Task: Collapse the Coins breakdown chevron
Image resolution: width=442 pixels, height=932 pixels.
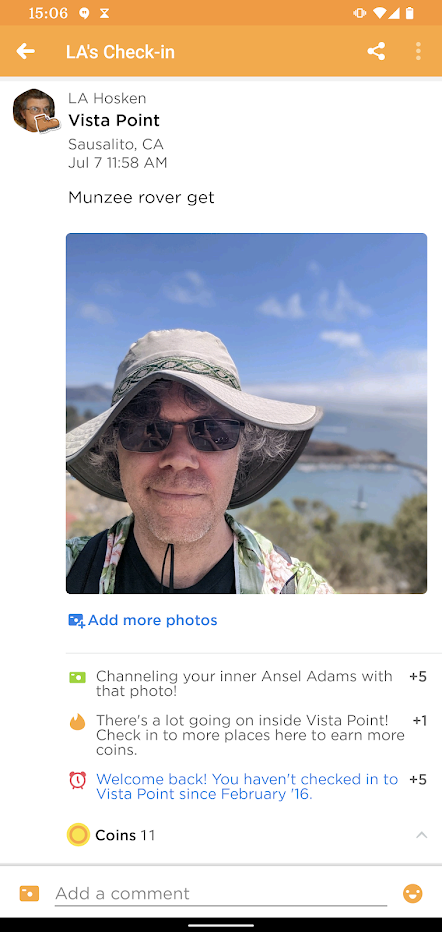Action: pyautogui.click(x=421, y=835)
